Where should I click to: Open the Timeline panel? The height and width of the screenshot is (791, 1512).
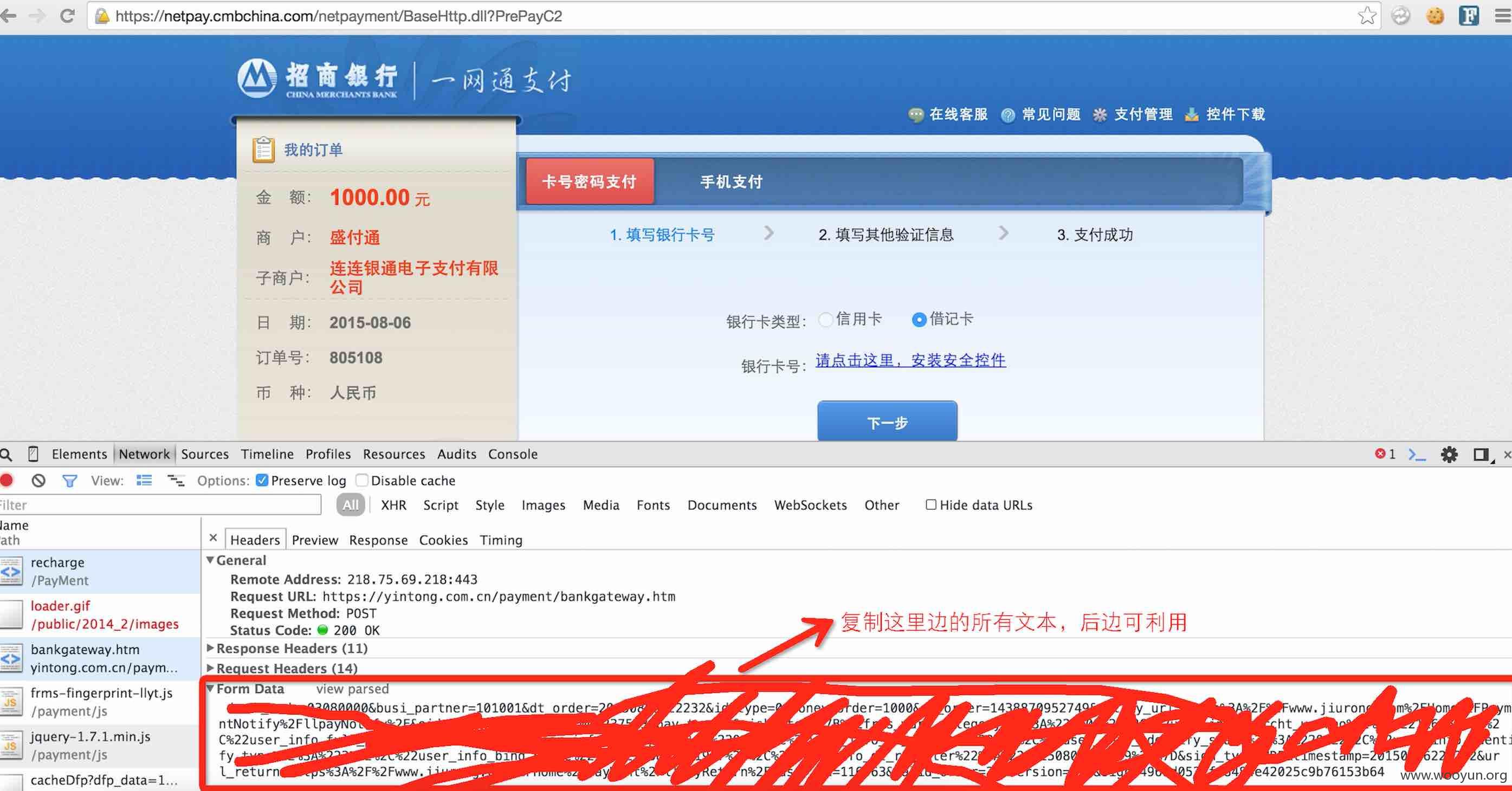coord(267,454)
